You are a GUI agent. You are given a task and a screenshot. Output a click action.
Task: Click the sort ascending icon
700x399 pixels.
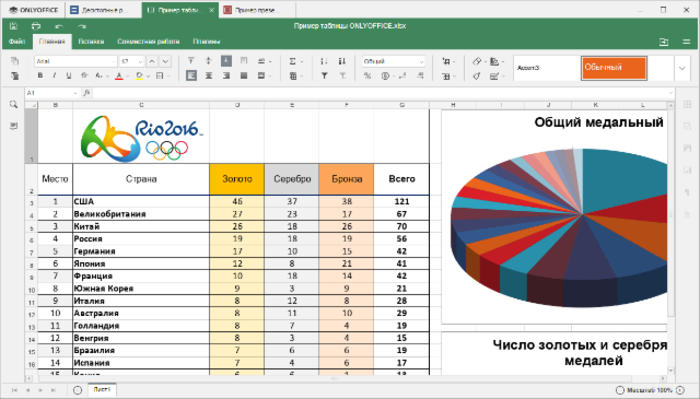325,61
